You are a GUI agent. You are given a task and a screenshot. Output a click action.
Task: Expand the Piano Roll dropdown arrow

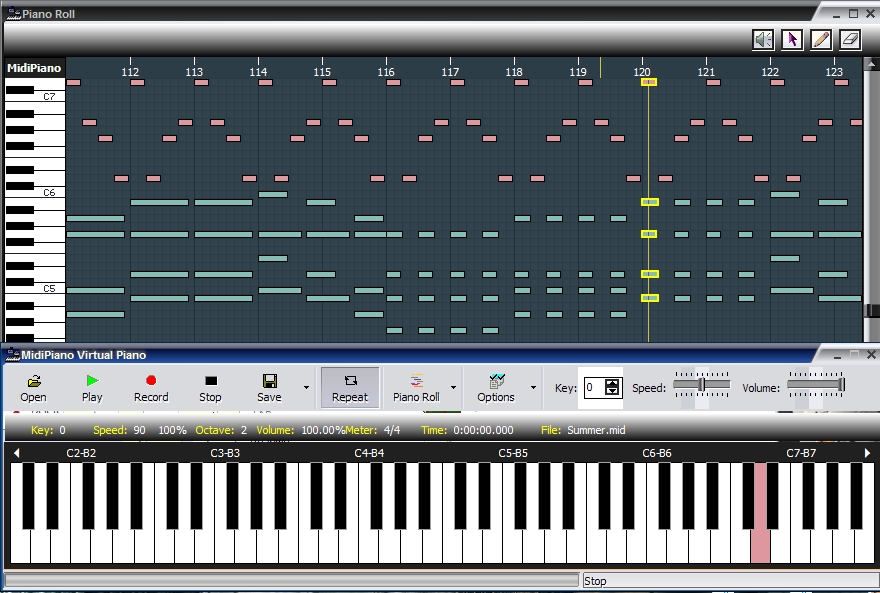(x=453, y=387)
